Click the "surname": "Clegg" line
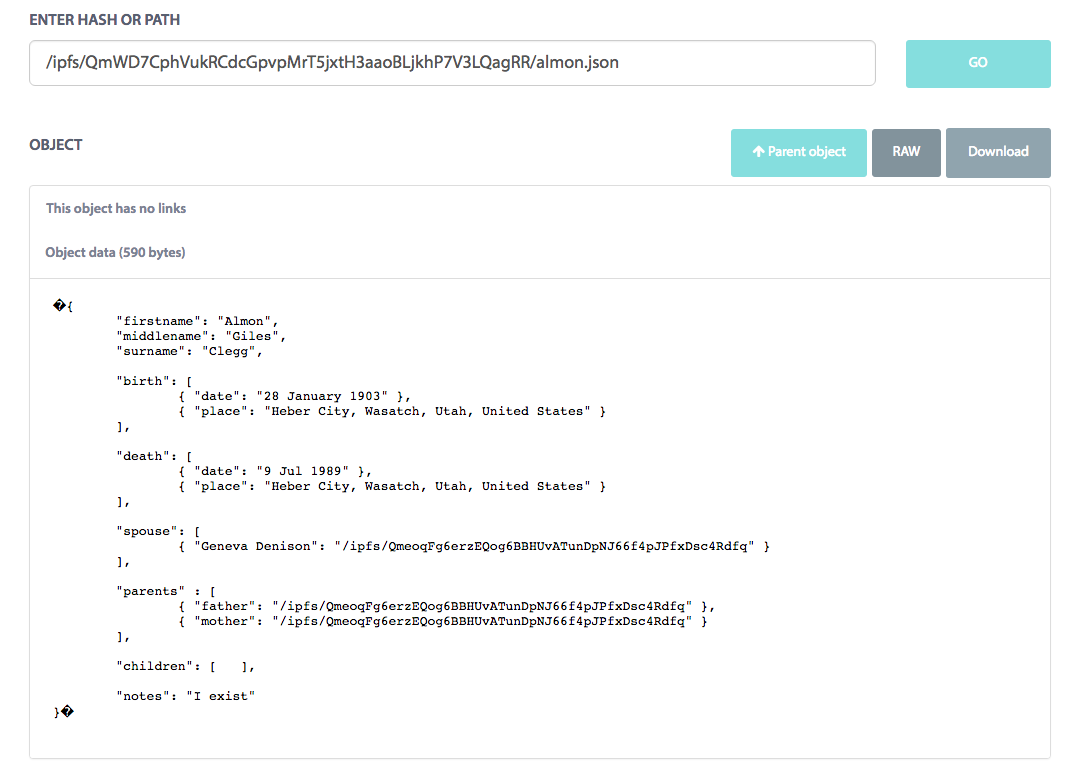1074x777 pixels. pos(190,351)
